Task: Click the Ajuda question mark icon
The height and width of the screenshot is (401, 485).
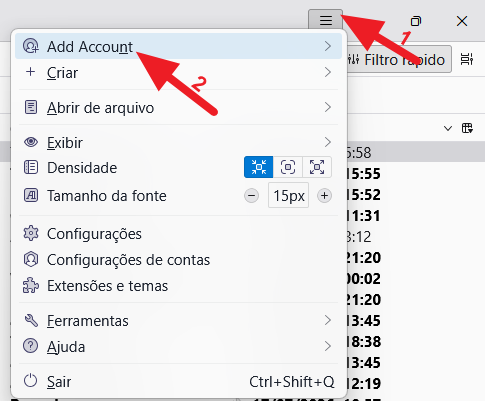Action: (30, 346)
